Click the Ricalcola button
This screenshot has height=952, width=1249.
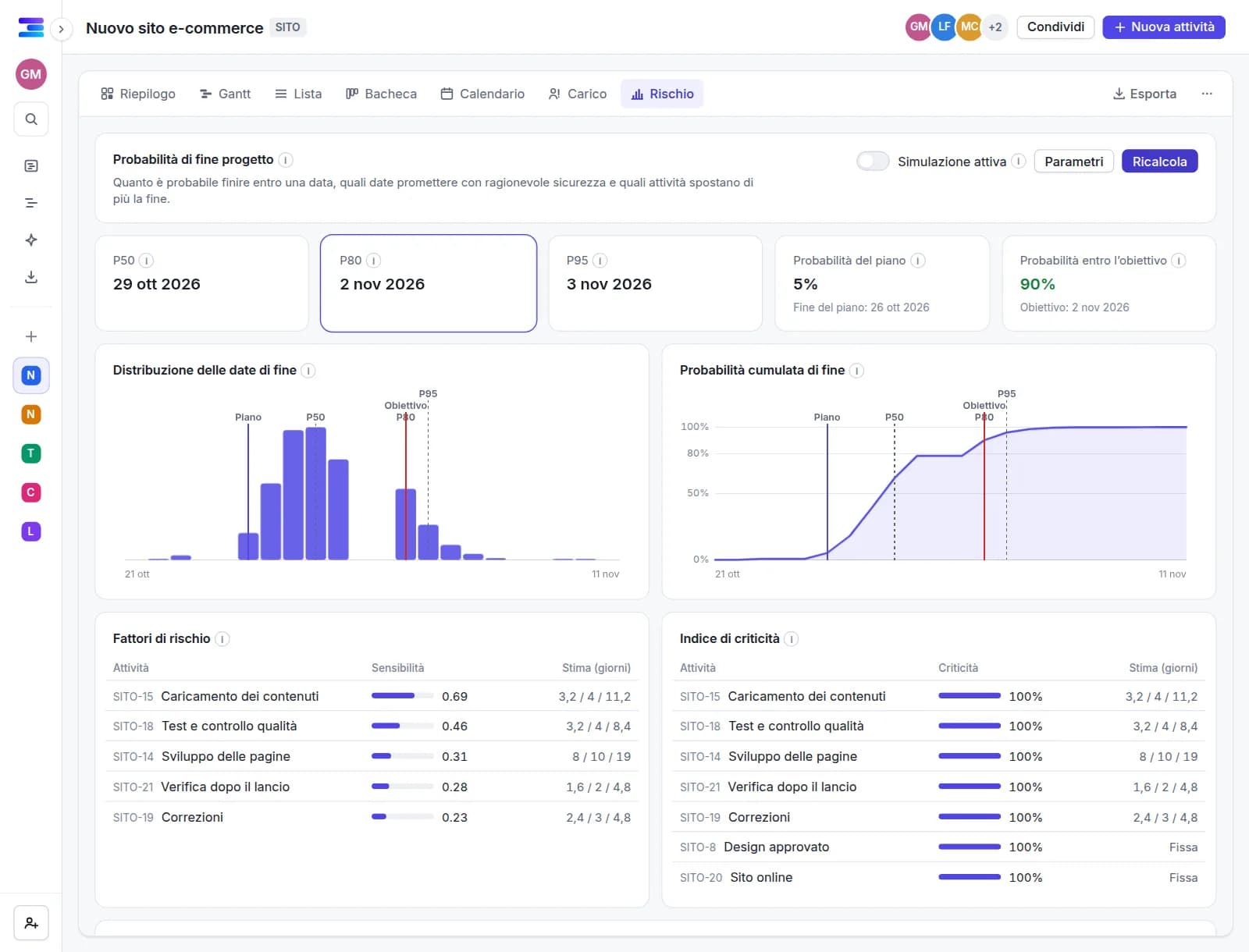(x=1159, y=162)
